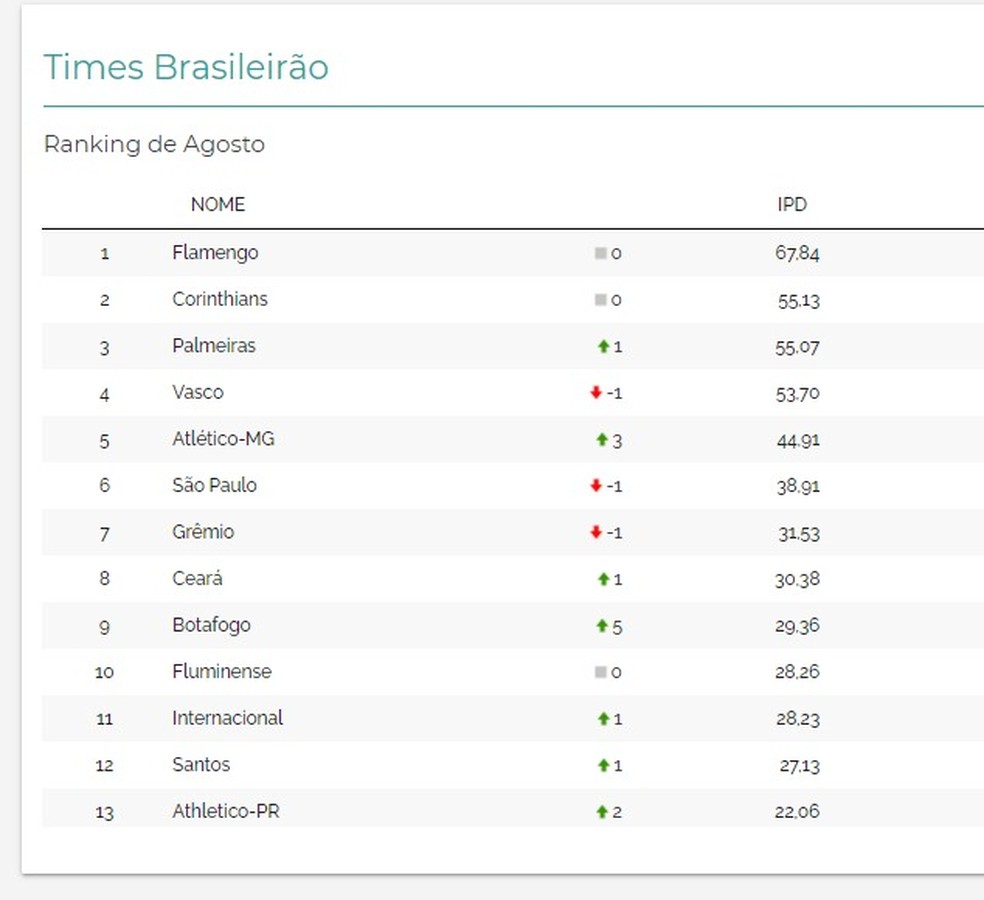Select the Flamengo team name
This screenshot has height=900, width=984.
(215, 253)
